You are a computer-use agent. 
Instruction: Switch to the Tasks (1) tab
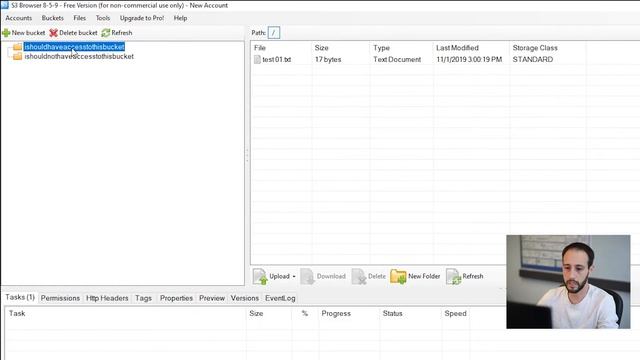pos(20,297)
